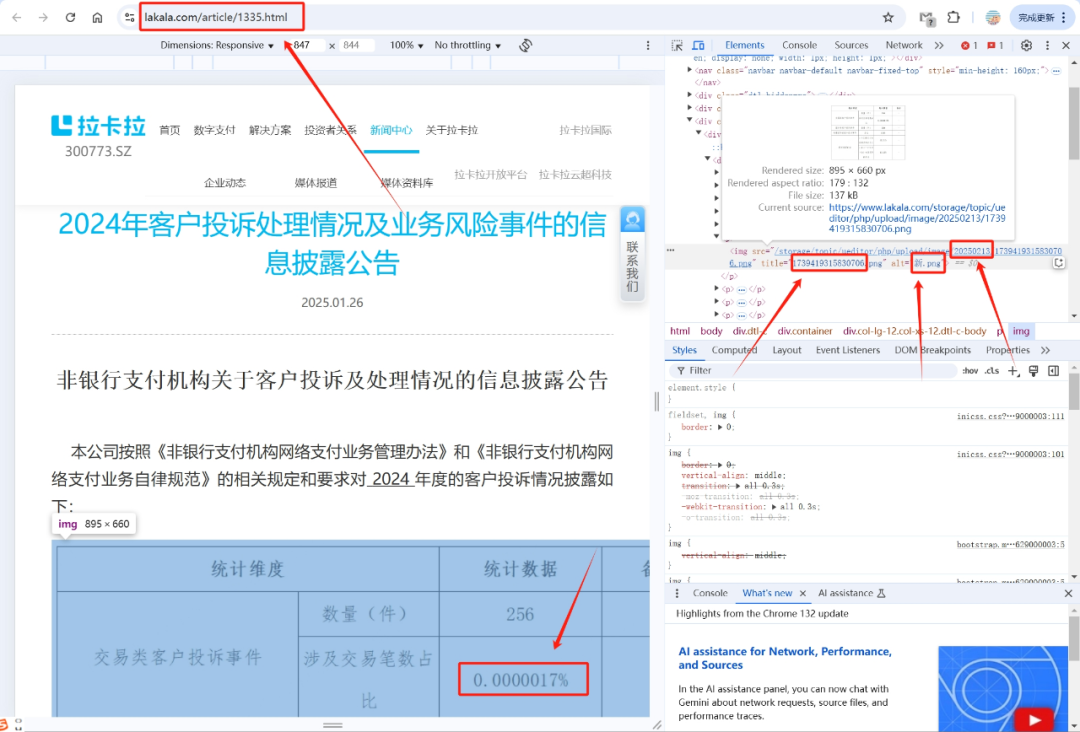Bookmark this page with the star icon
The width and height of the screenshot is (1080, 732).
pyautogui.click(x=889, y=17)
